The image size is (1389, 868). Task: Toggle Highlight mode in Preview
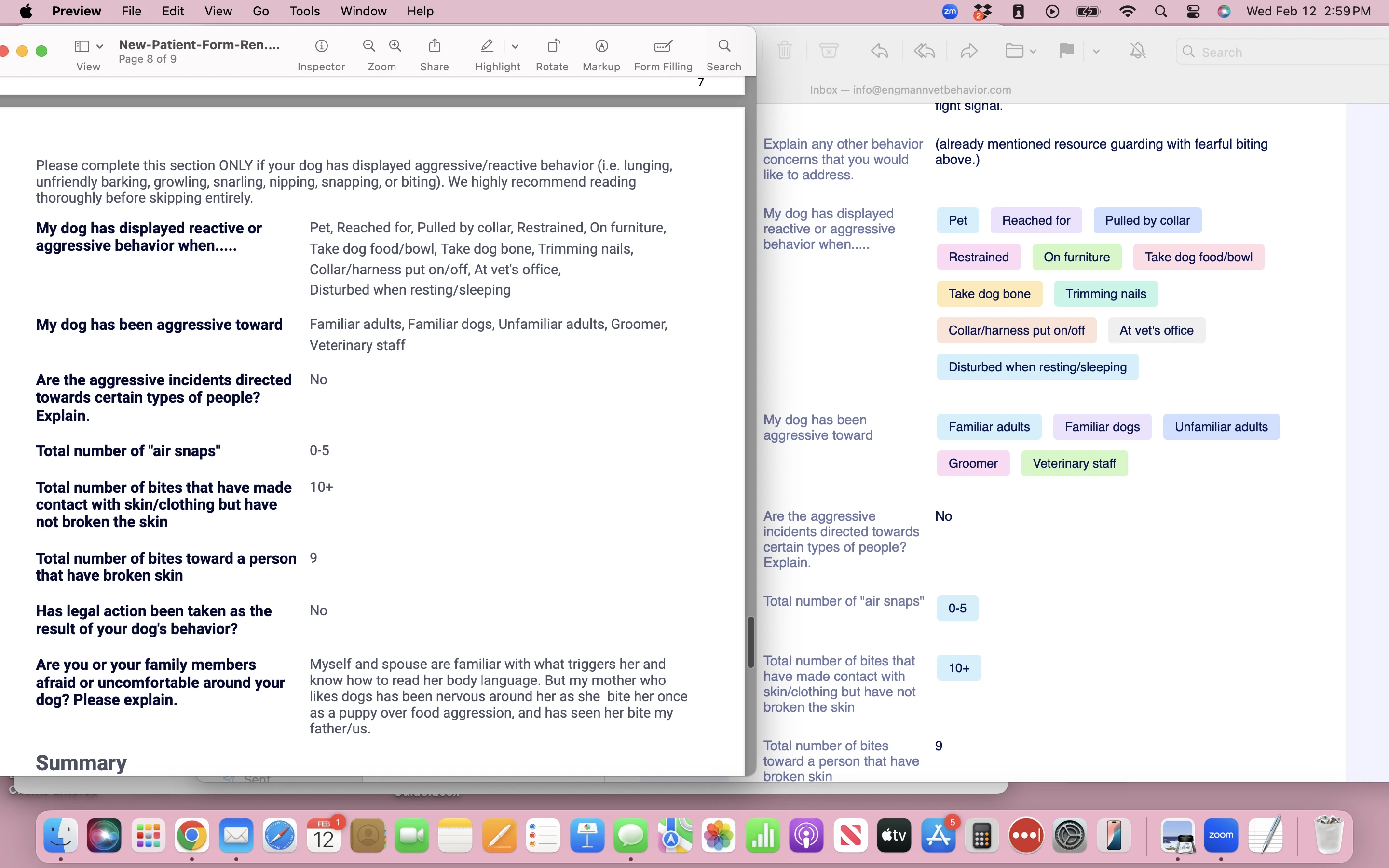point(486,46)
